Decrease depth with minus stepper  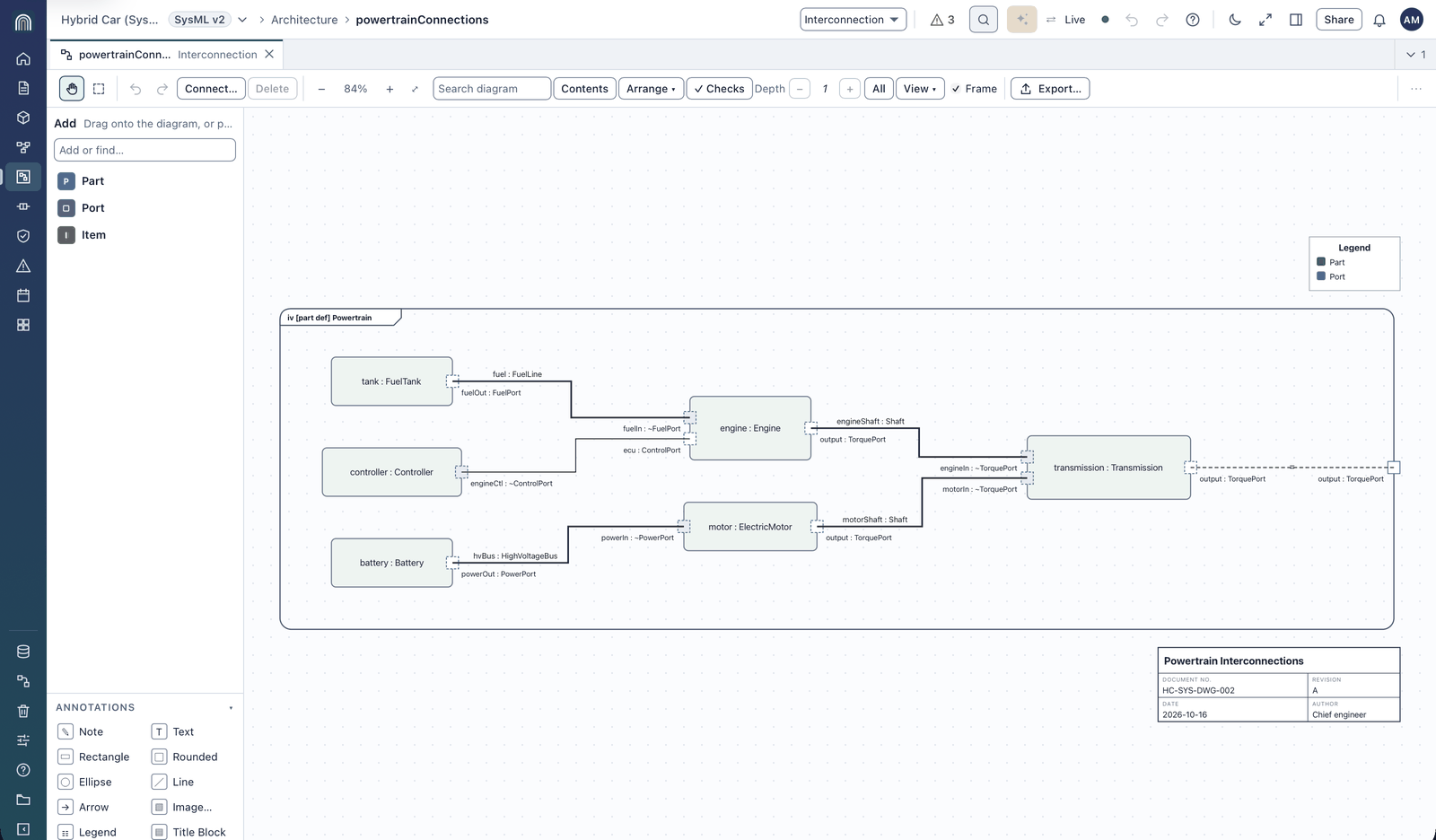click(800, 89)
